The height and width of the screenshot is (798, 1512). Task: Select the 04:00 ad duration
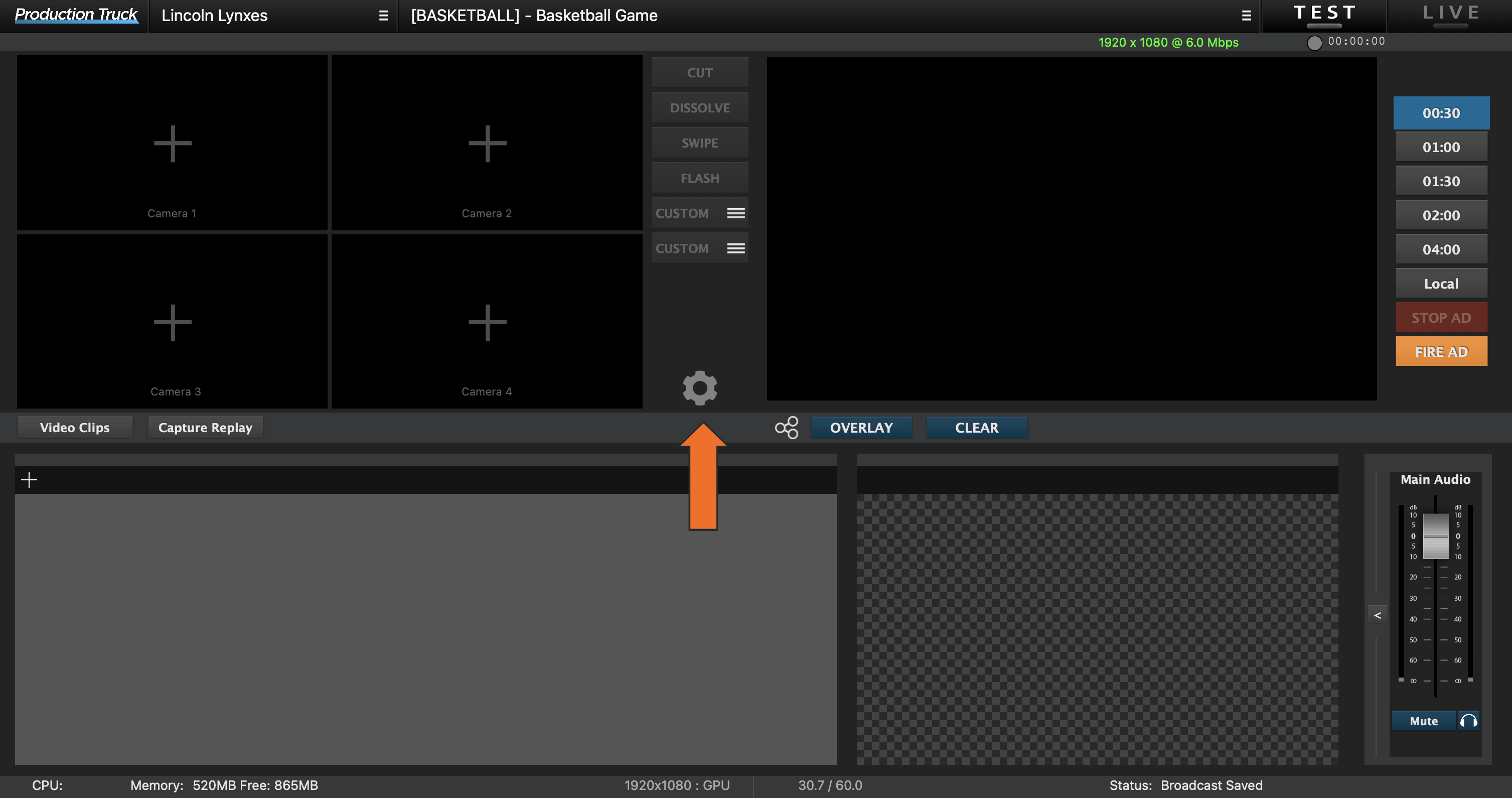1441,249
